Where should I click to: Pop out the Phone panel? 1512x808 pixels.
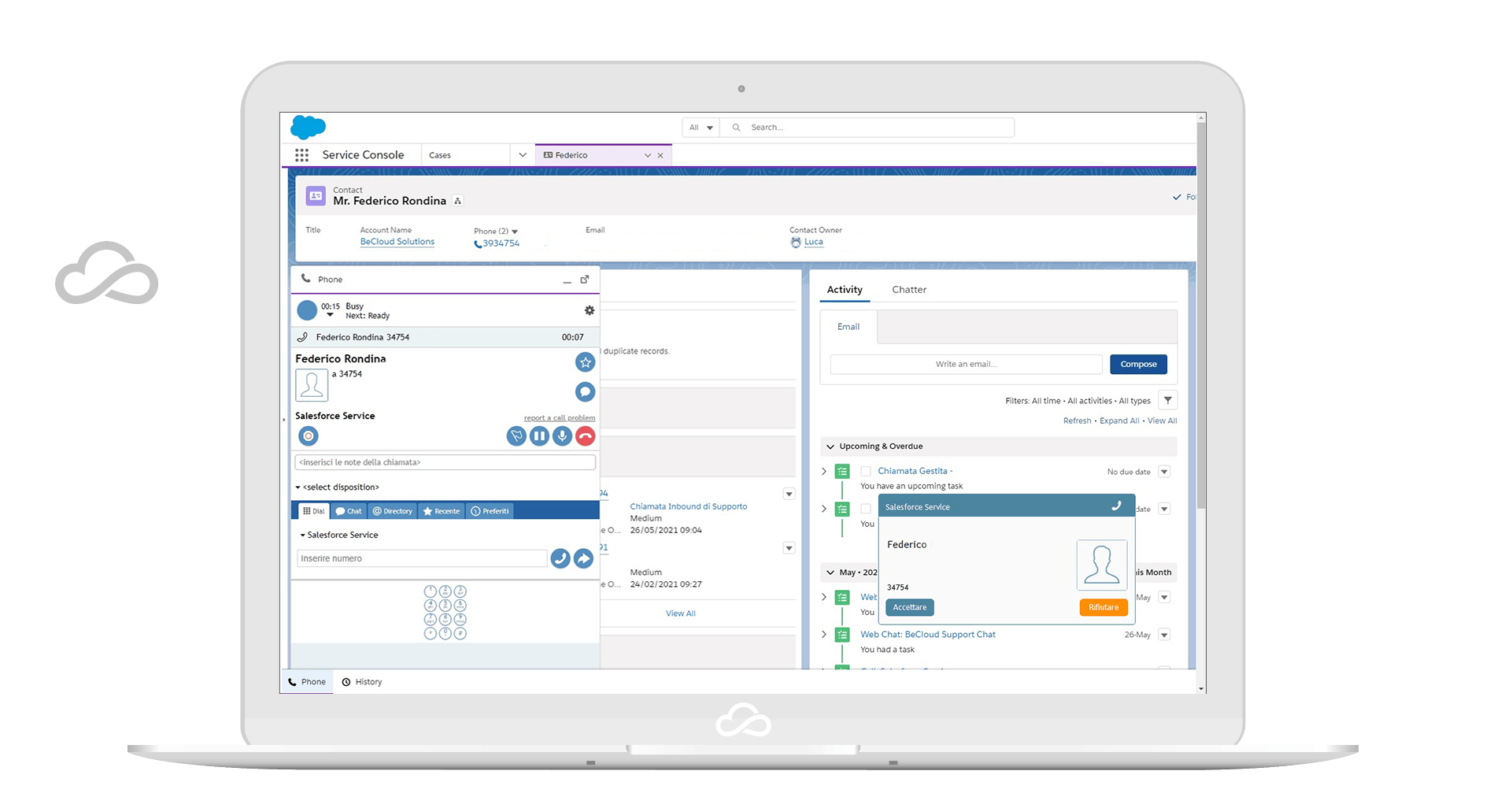(585, 280)
